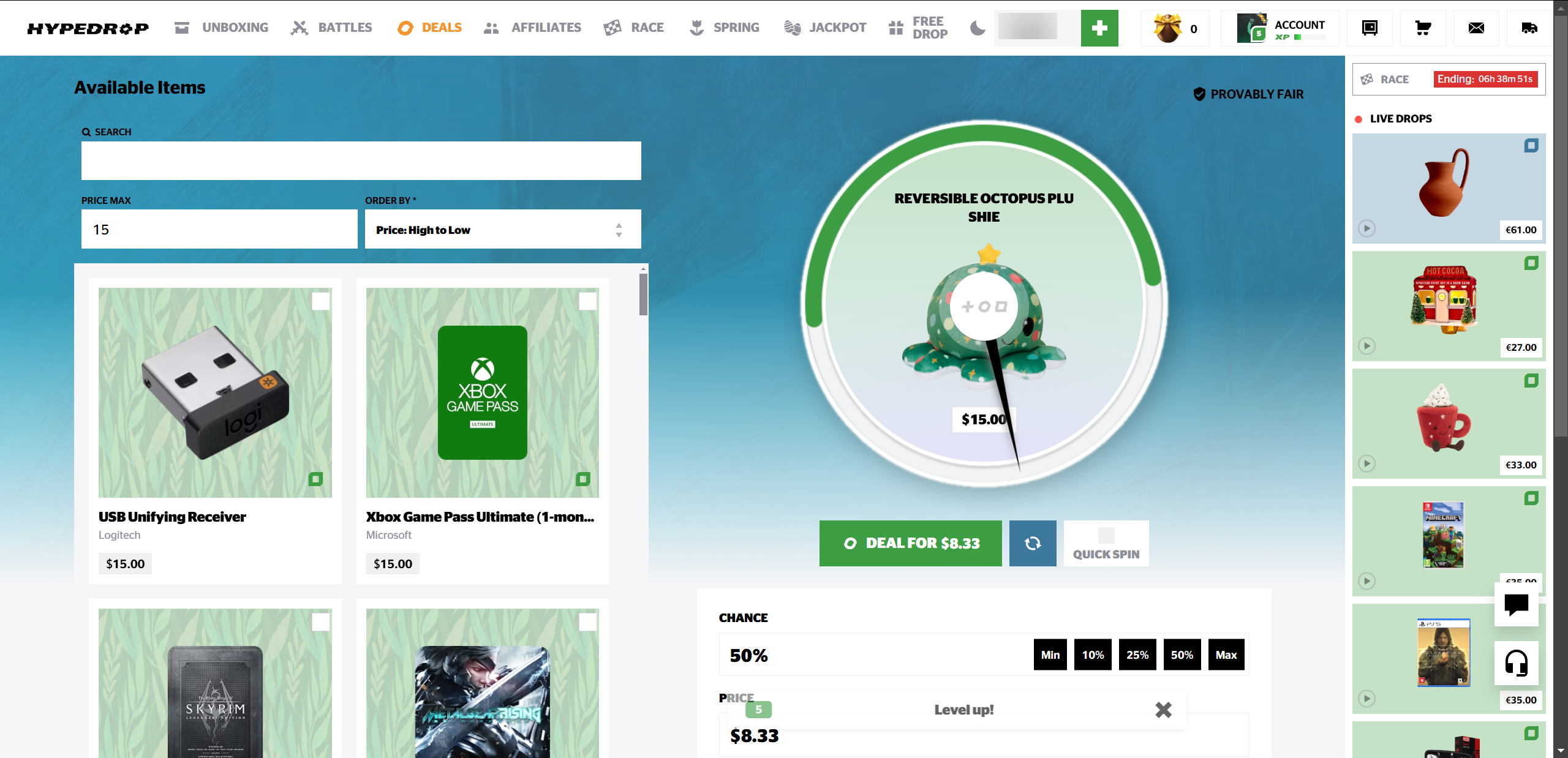The image size is (1568, 758).
Task: Play replay on the Minecraft game drop
Action: pyautogui.click(x=1367, y=581)
